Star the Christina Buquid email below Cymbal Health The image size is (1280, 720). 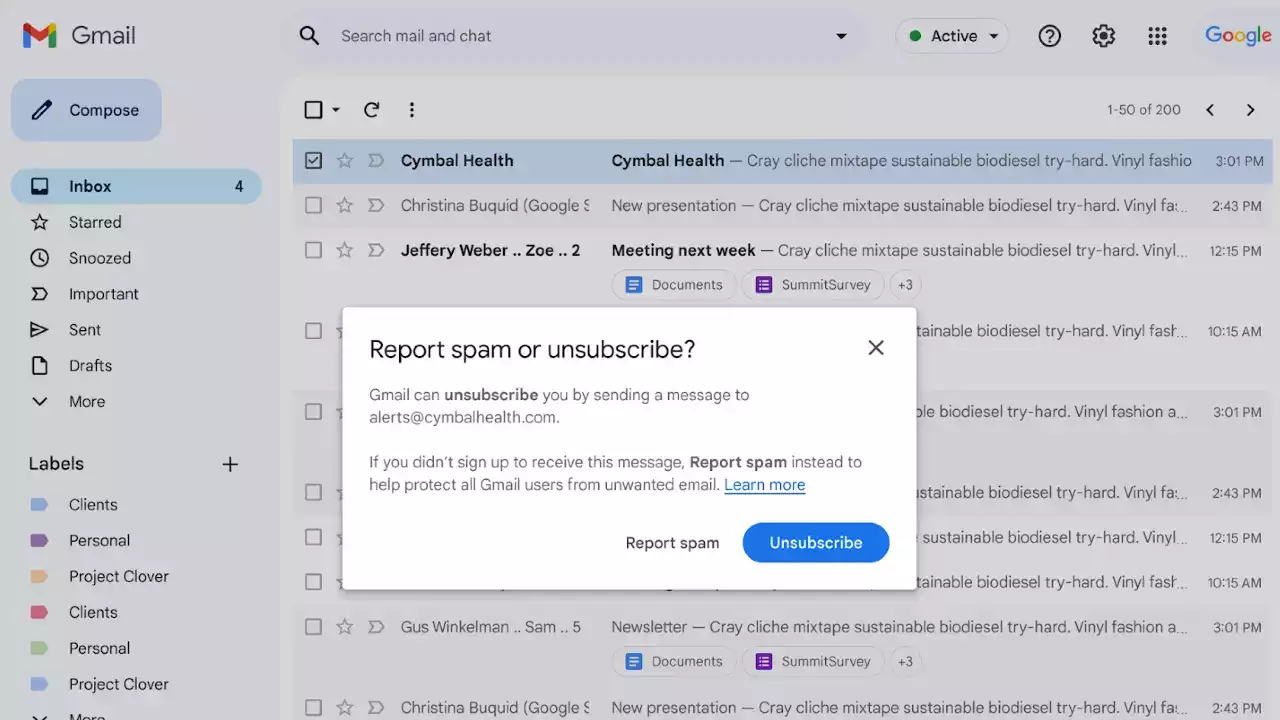click(345, 206)
